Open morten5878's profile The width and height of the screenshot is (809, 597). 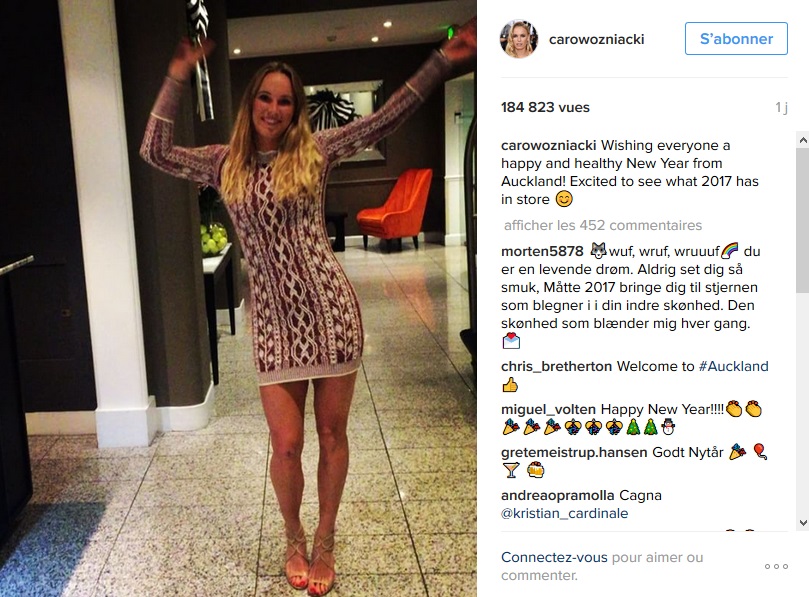[542, 251]
